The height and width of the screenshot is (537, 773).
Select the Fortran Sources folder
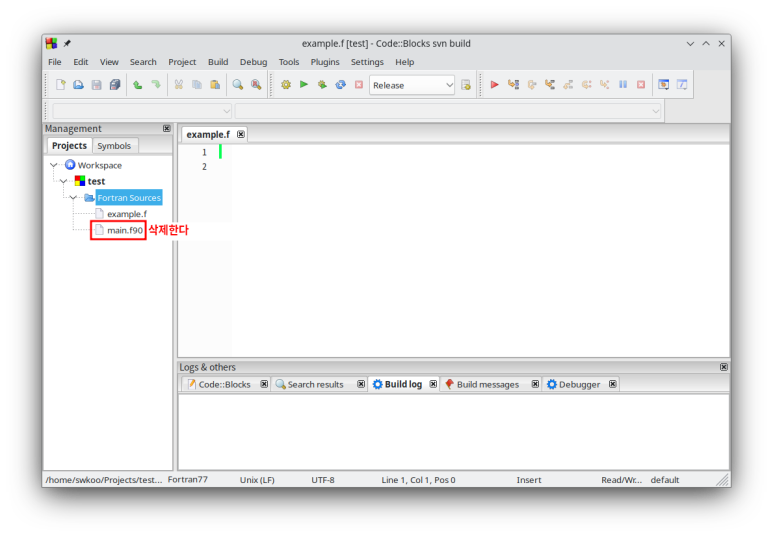pos(129,198)
